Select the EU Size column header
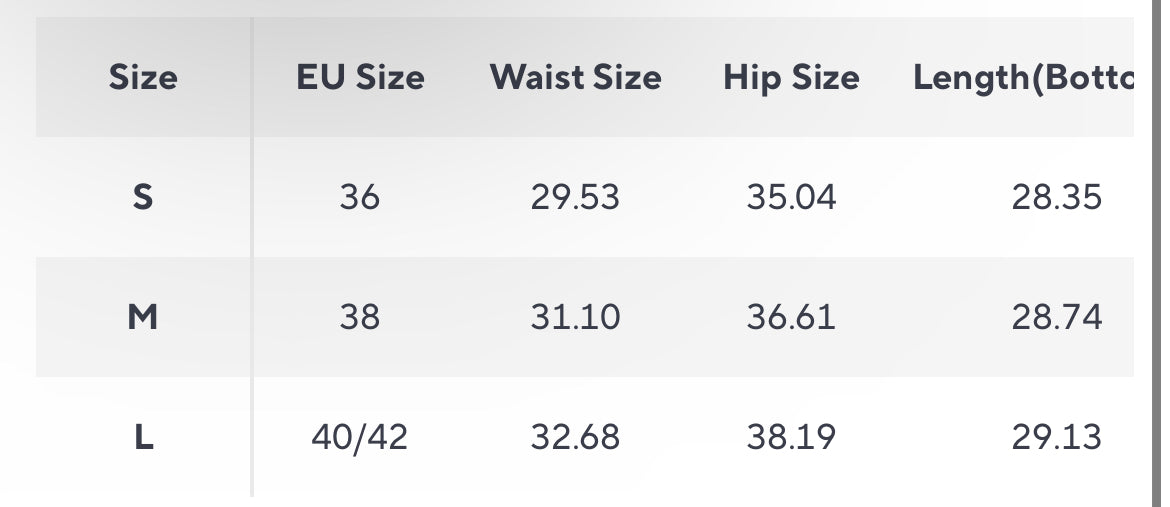1170x507 pixels. click(360, 78)
